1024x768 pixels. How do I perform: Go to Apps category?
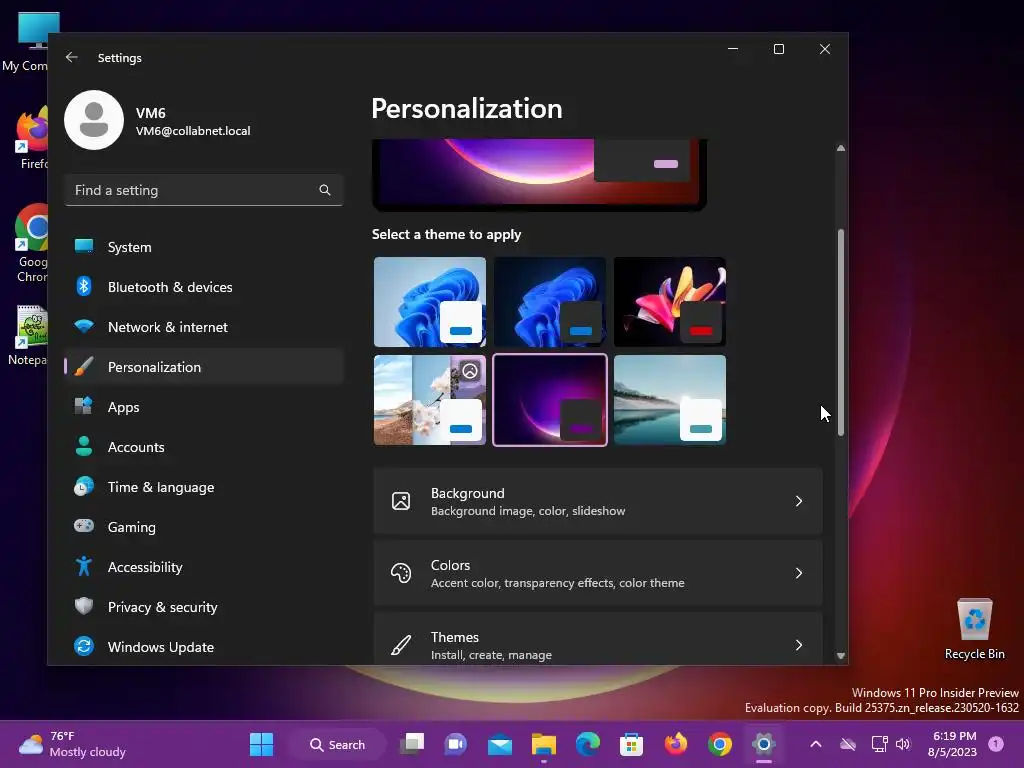coord(204,407)
